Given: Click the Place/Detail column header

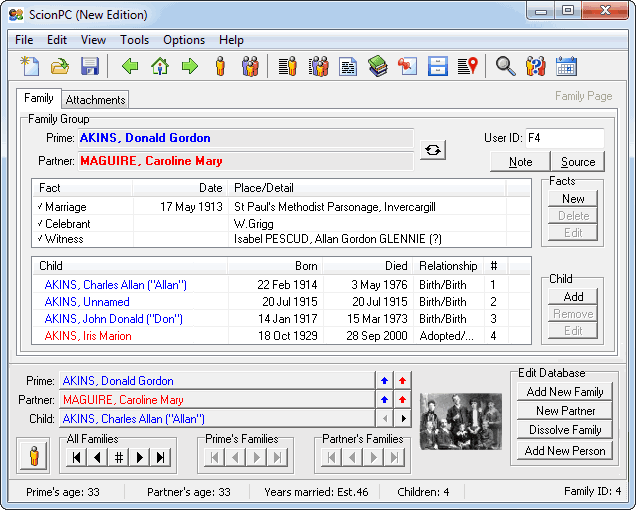Looking at the screenshot, I should pyautogui.click(x=367, y=188).
